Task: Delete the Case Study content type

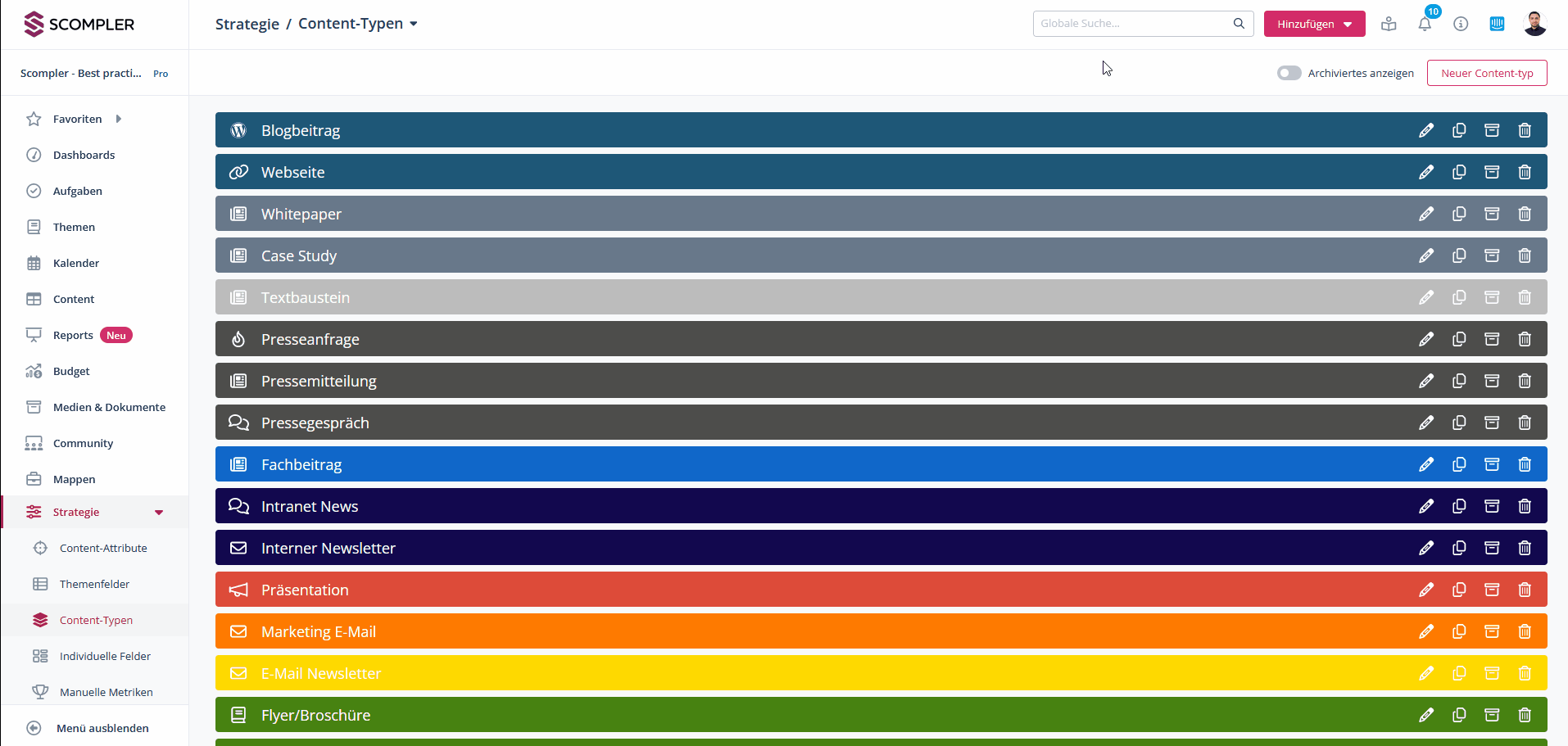Action: tap(1525, 255)
